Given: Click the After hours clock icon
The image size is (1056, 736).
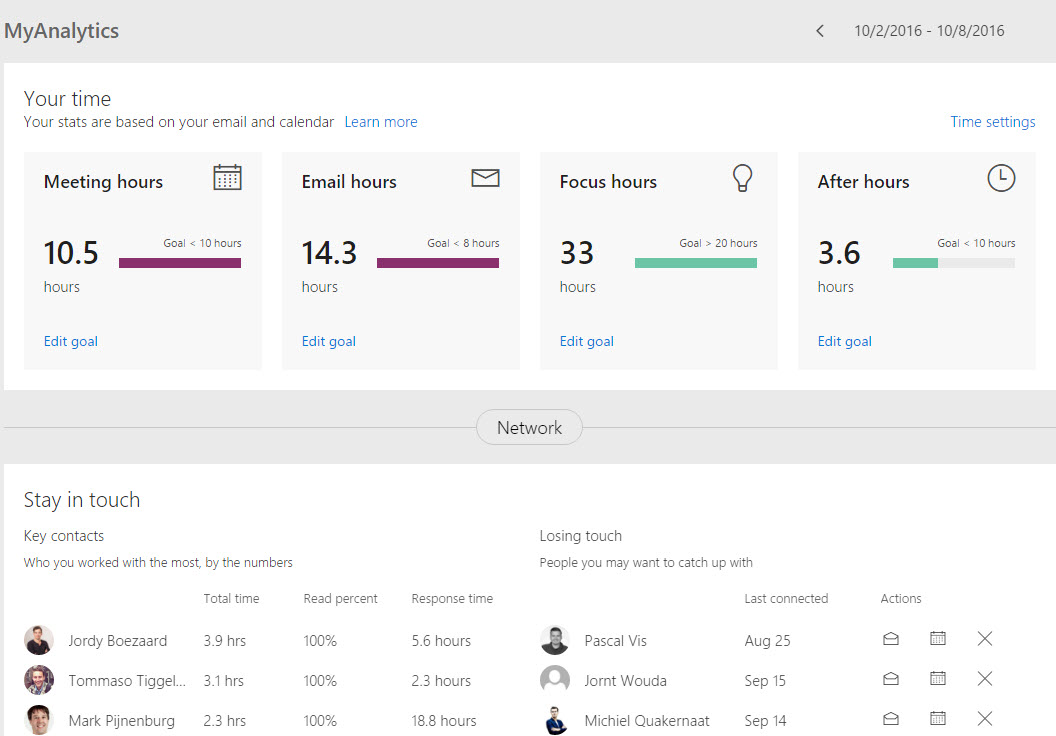Looking at the screenshot, I should [1000, 178].
